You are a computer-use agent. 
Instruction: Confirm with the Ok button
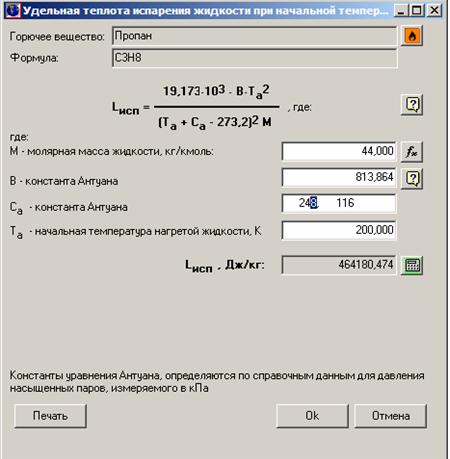312,416
